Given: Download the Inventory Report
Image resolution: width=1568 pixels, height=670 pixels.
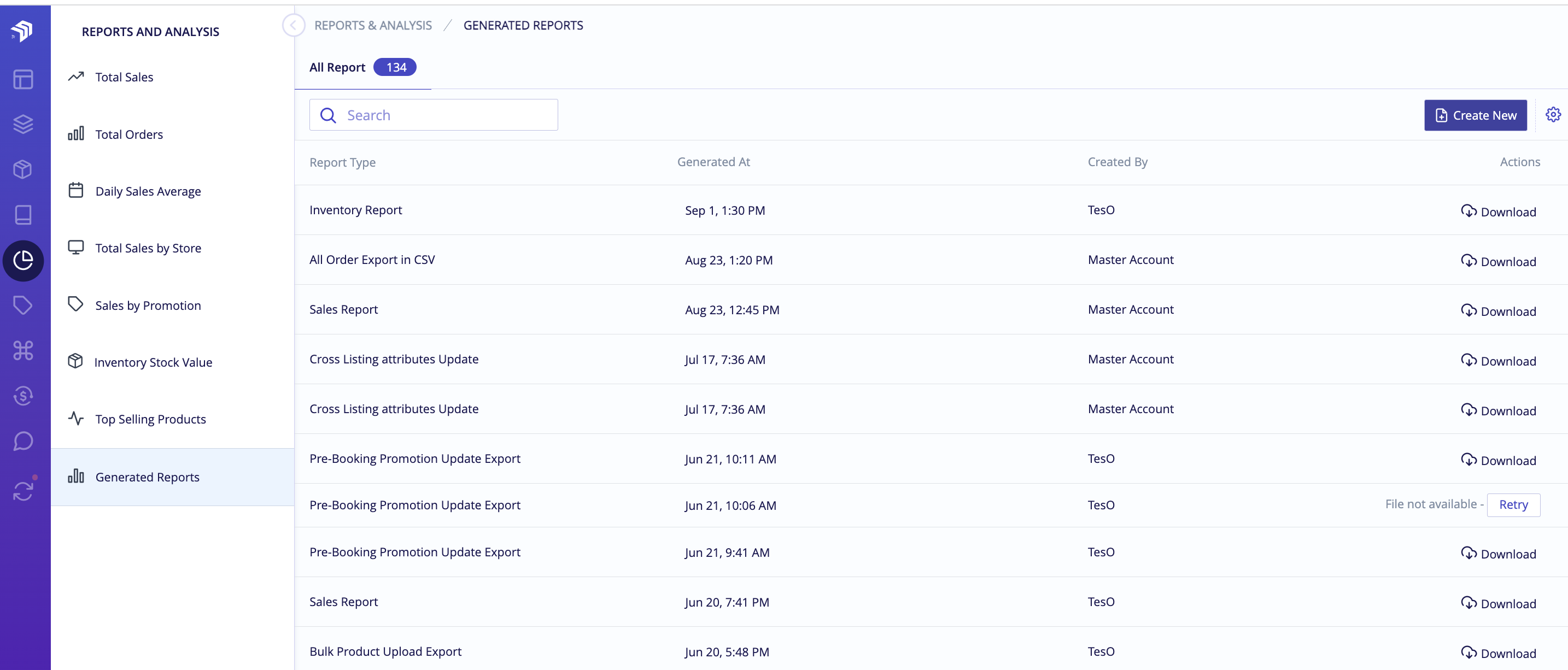Looking at the screenshot, I should (x=1498, y=211).
